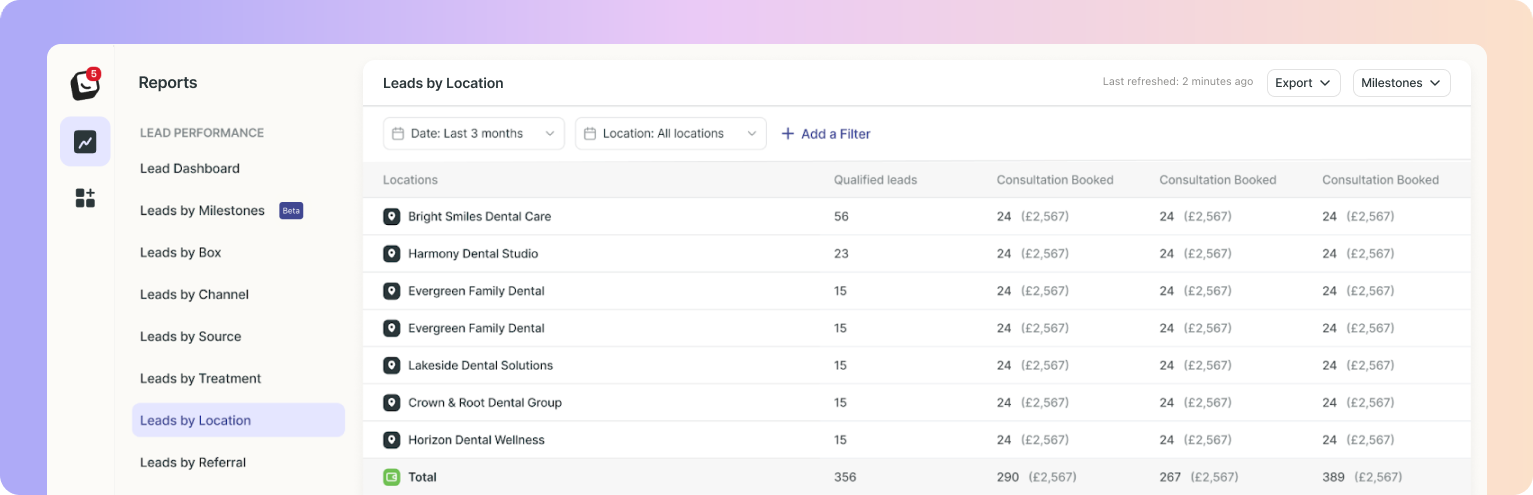Click the Last refreshed: 2 minutes ago text

coord(1178,82)
